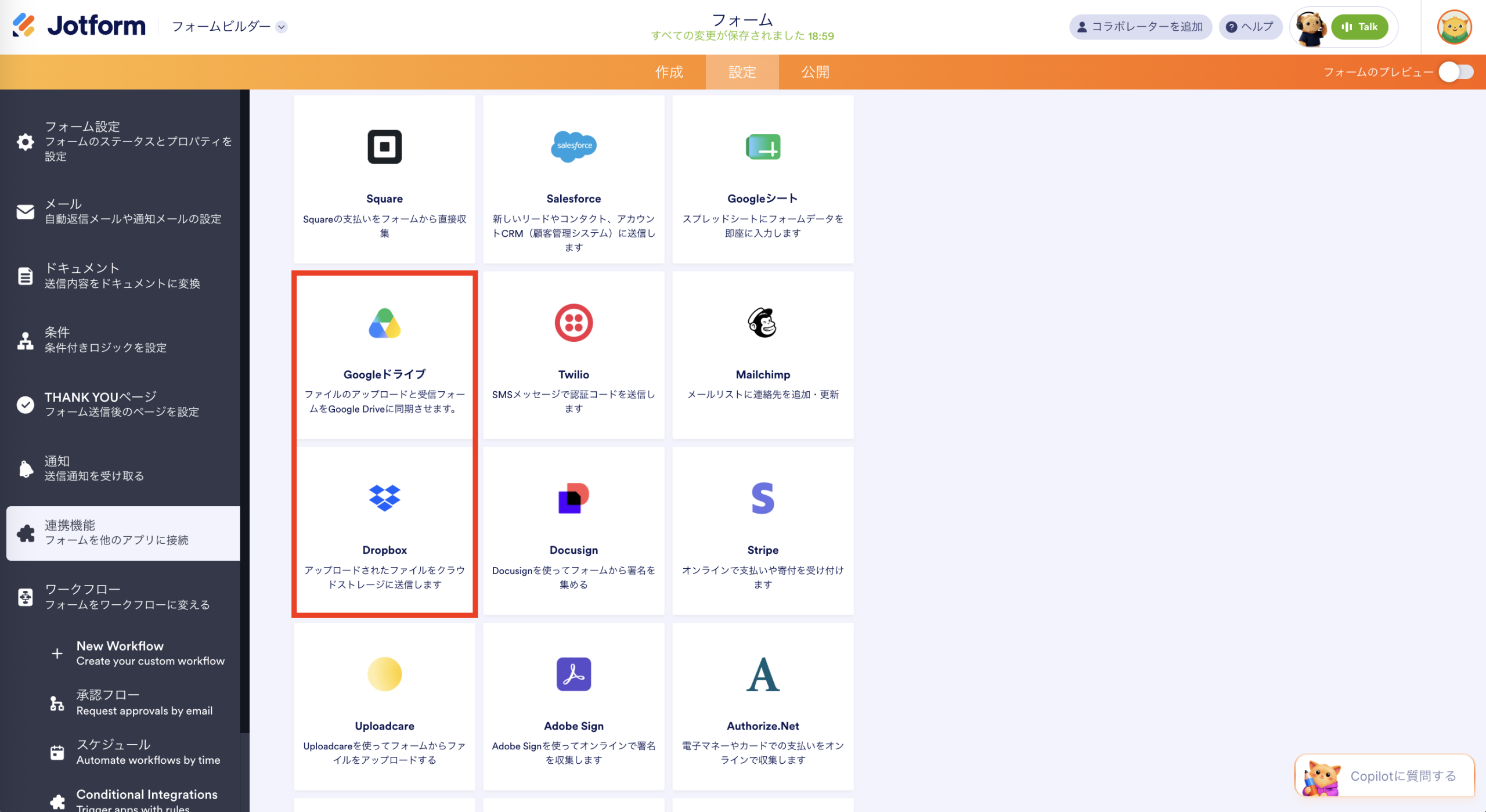Image resolution: width=1486 pixels, height=812 pixels.
Task: Click the Googleシート card title
Action: click(763, 199)
